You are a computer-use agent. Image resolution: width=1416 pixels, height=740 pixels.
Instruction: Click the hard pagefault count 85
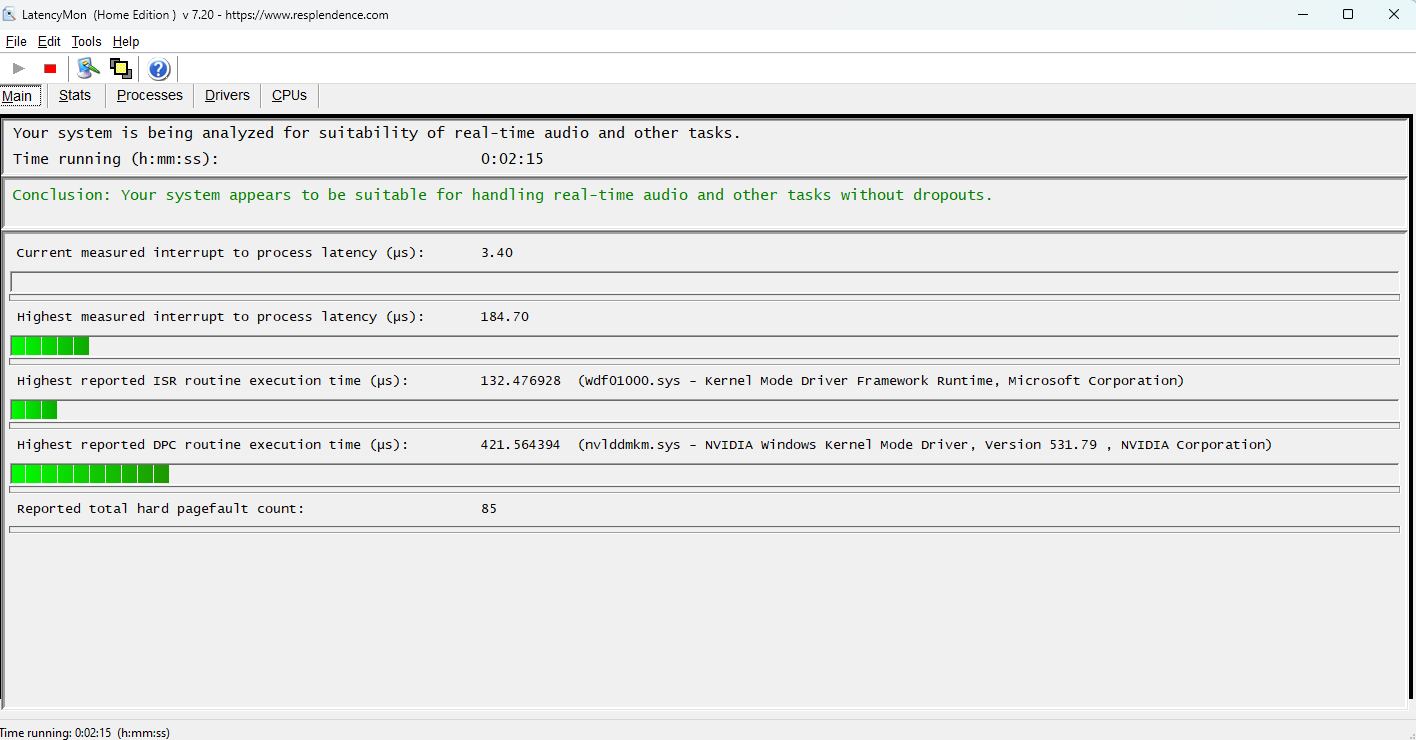click(x=489, y=509)
